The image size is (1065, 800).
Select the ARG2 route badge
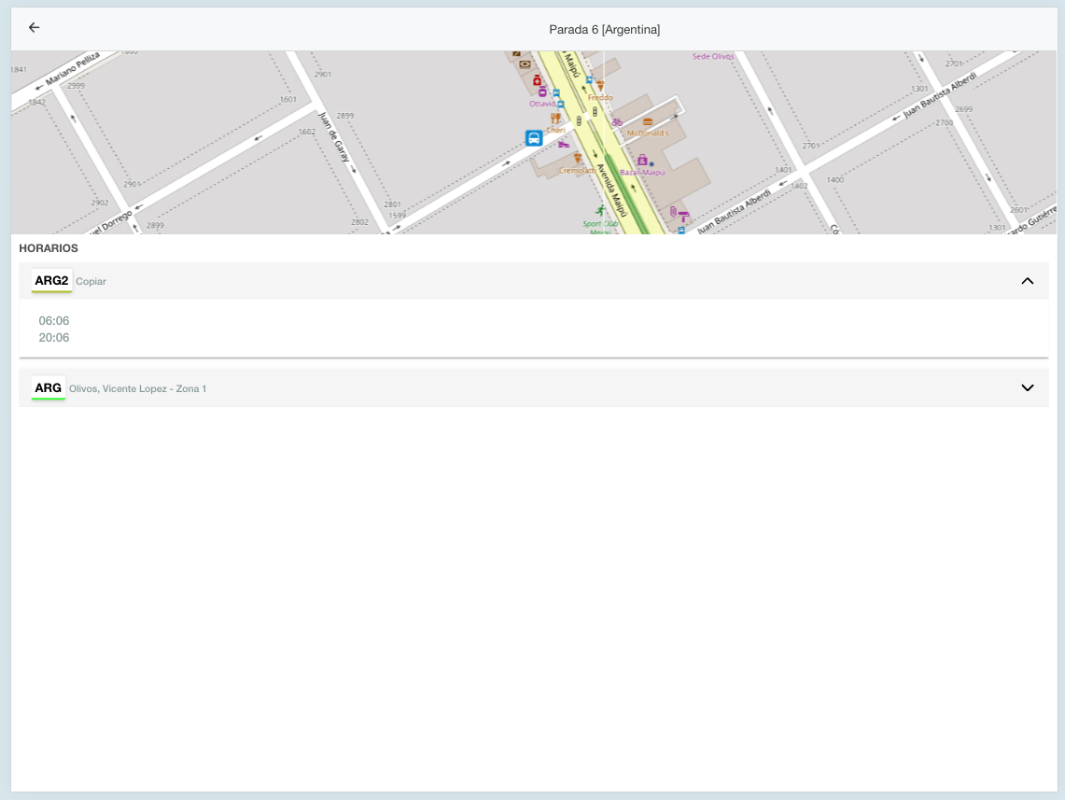point(52,280)
